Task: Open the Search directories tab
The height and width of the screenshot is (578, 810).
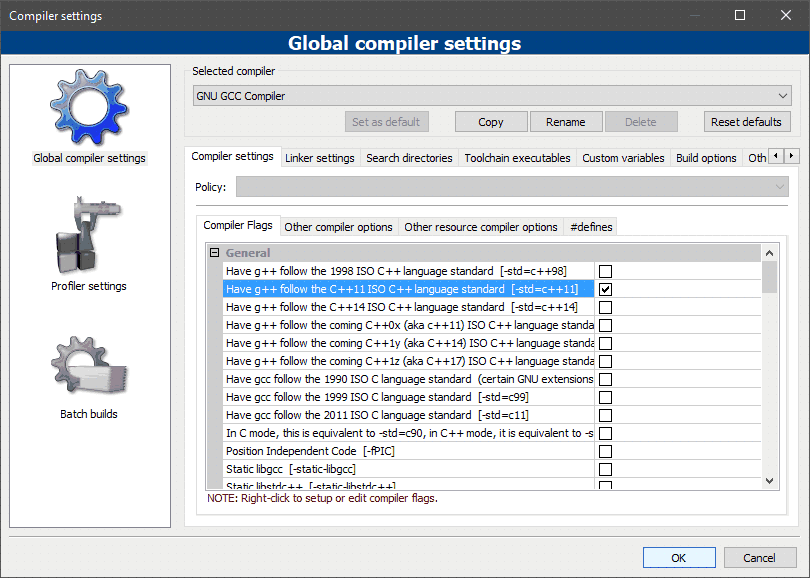Action: pos(409,158)
